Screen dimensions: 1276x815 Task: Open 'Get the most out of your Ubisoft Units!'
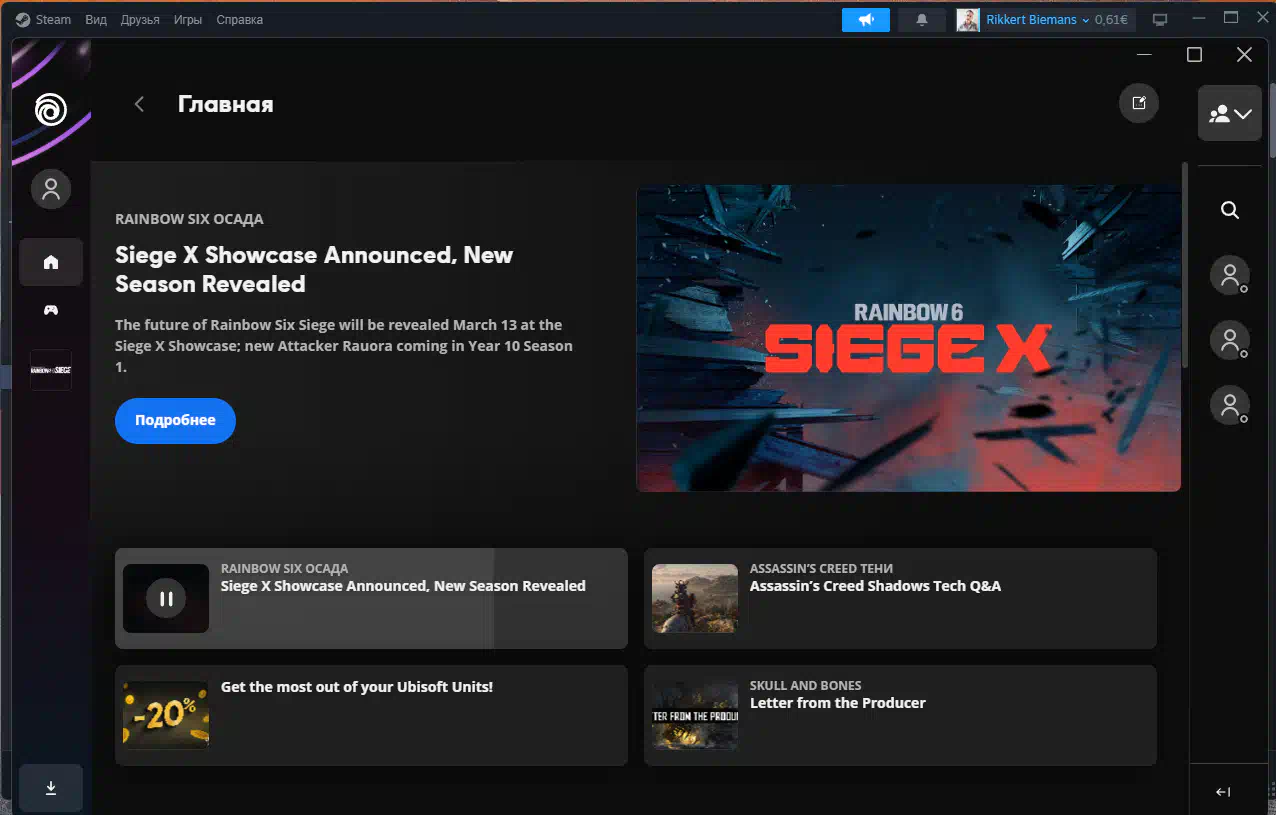(371, 715)
